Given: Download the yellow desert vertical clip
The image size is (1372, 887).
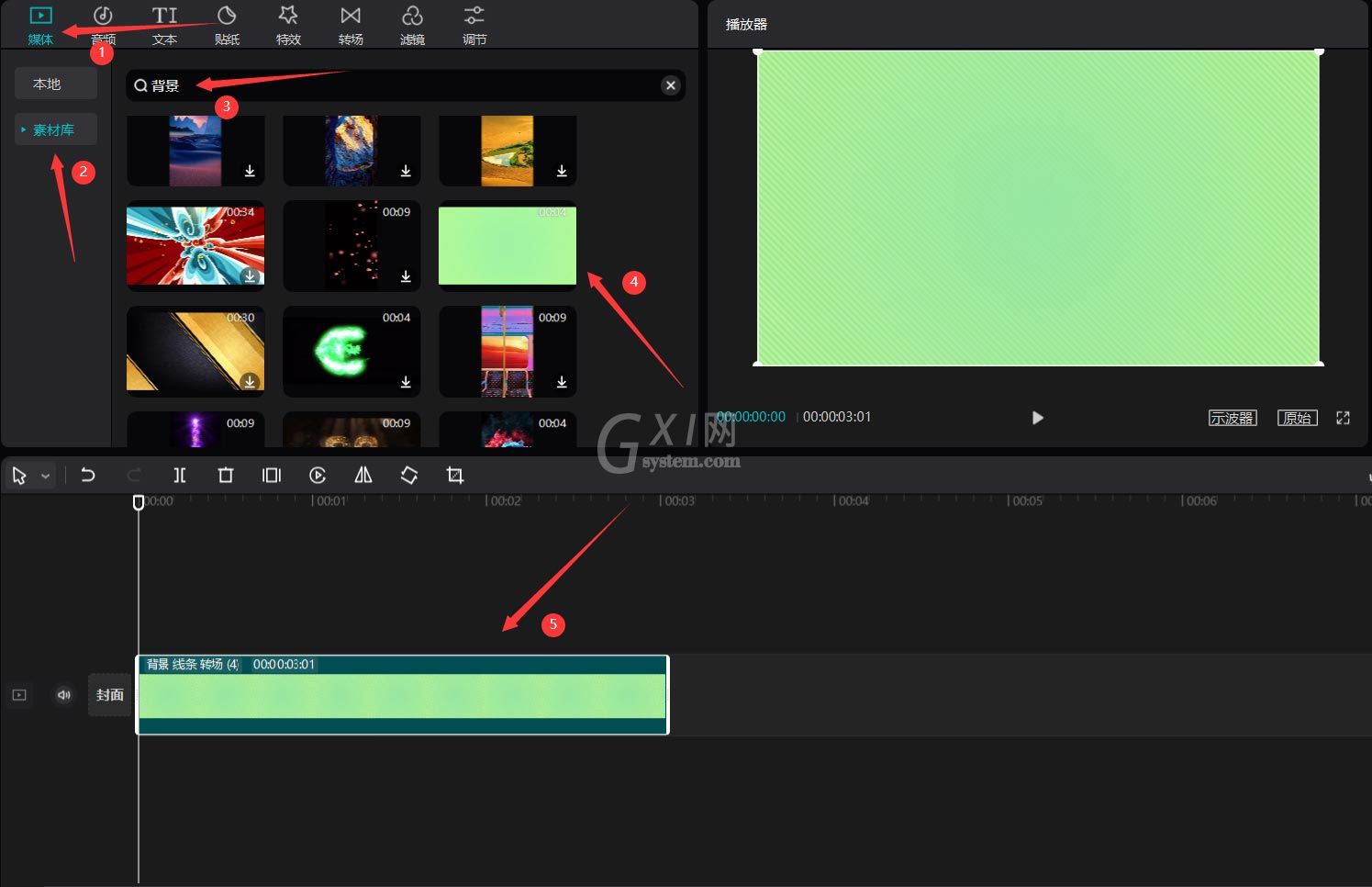Looking at the screenshot, I should (562, 171).
